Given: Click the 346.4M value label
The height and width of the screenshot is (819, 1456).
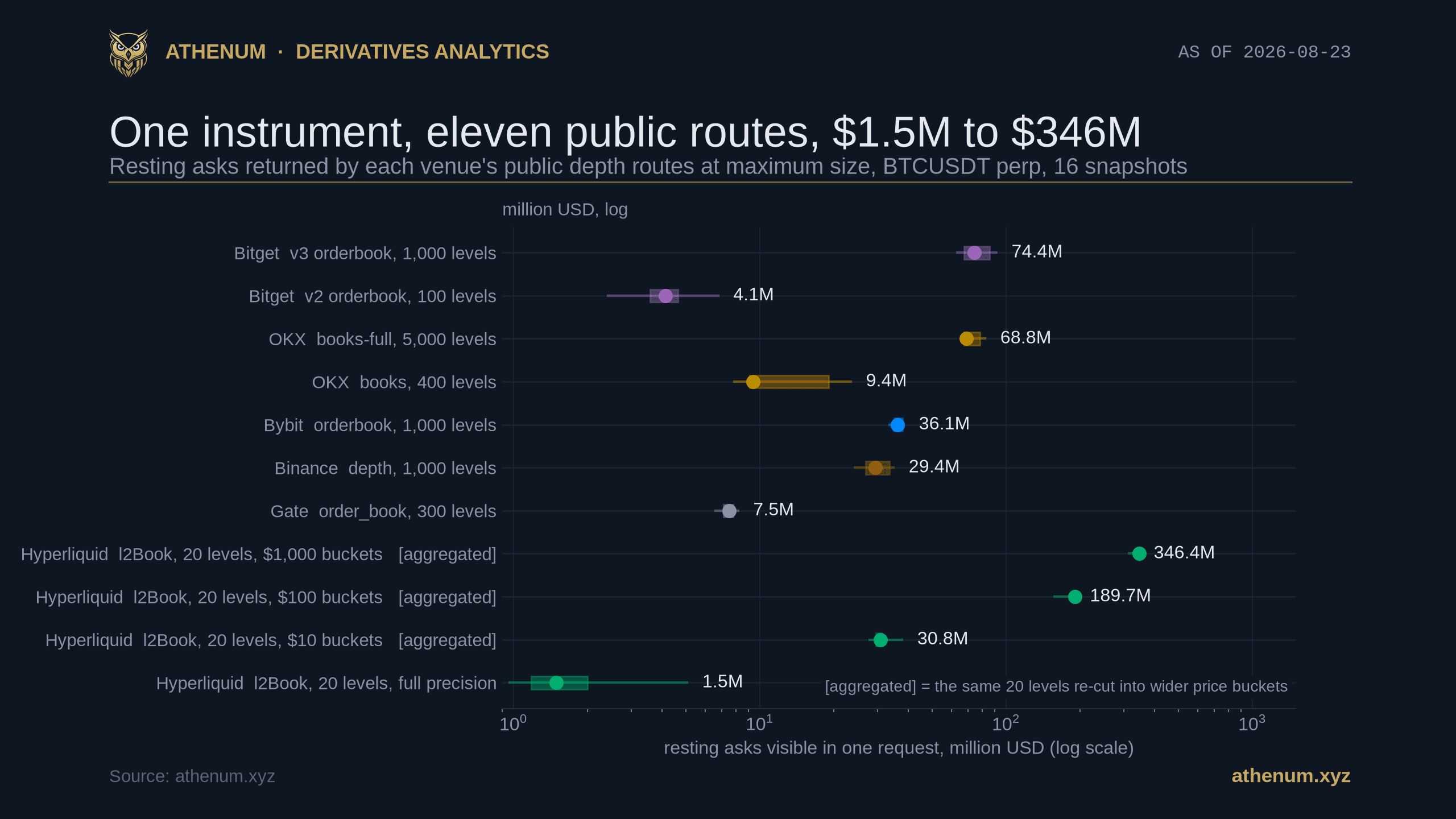Looking at the screenshot, I should click(x=1184, y=552).
